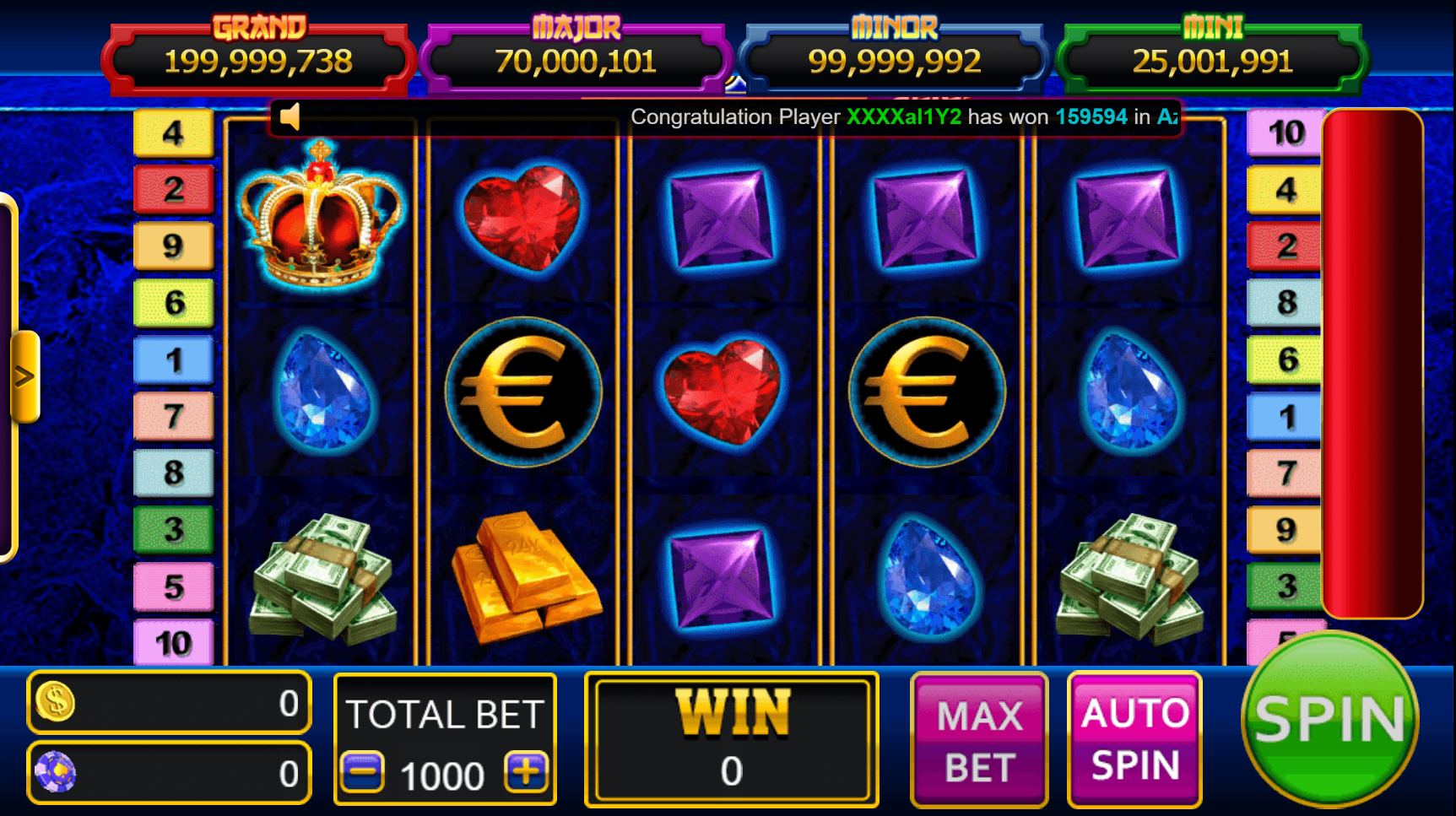Click the red vertical meter bar
The height and width of the screenshot is (816, 1456).
tap(1372, 364)
